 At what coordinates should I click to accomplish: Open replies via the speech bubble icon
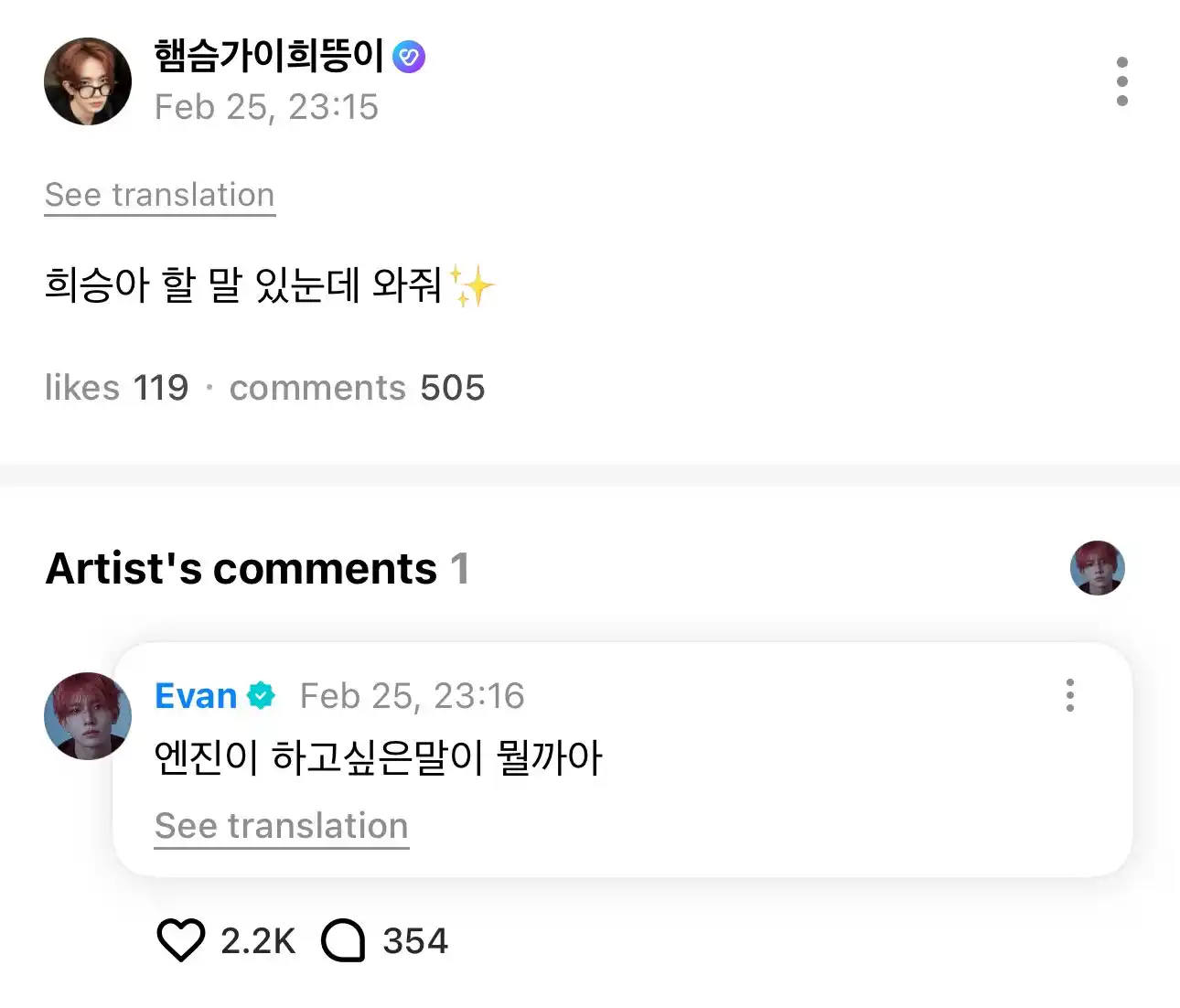[x=343, y=940]
